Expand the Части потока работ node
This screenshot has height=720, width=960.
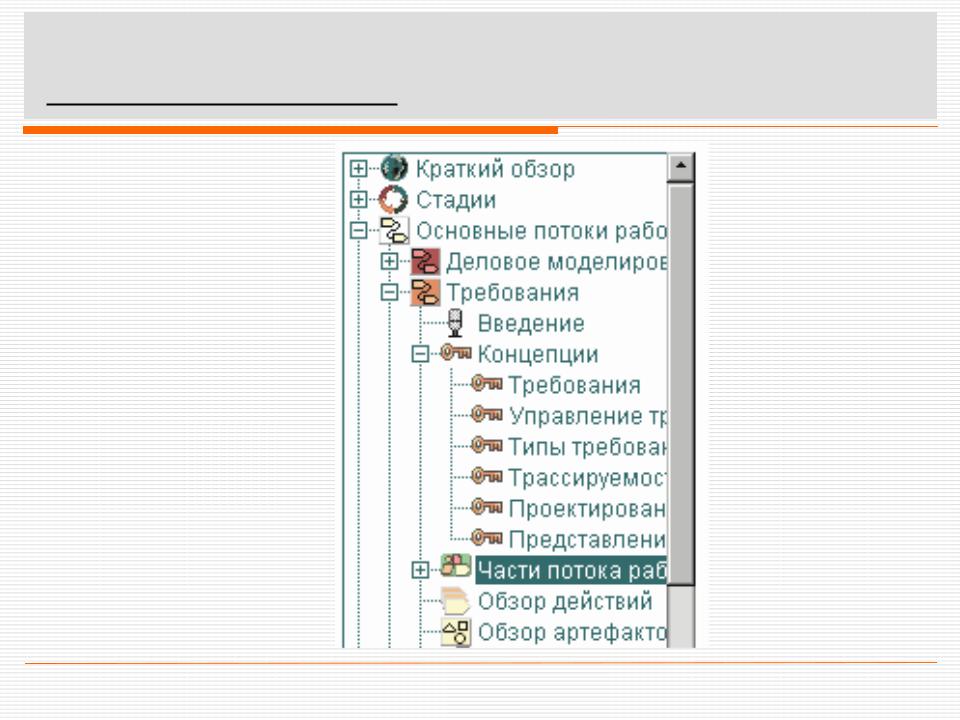point(420,570)
